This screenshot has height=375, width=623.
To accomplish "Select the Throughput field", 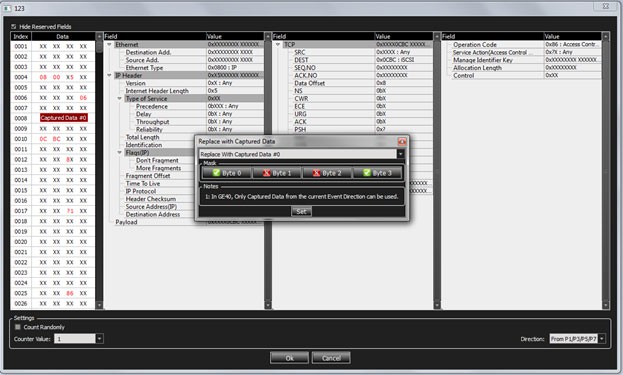I will pos(153,122).
